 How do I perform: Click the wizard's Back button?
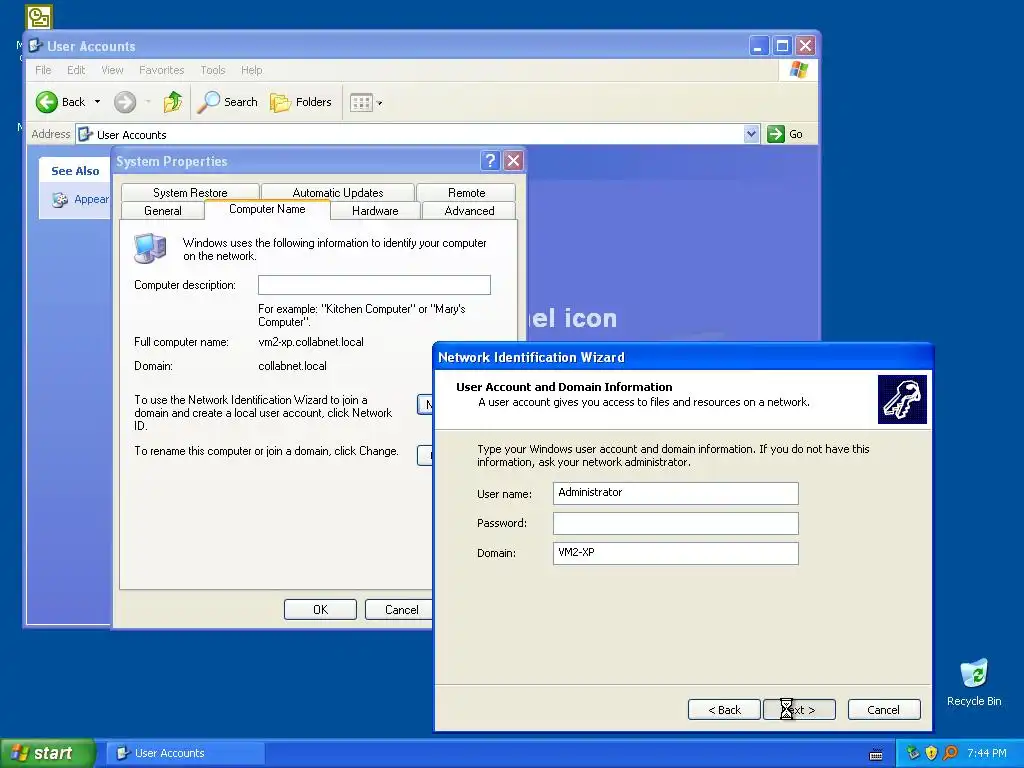tap(724, 710)
